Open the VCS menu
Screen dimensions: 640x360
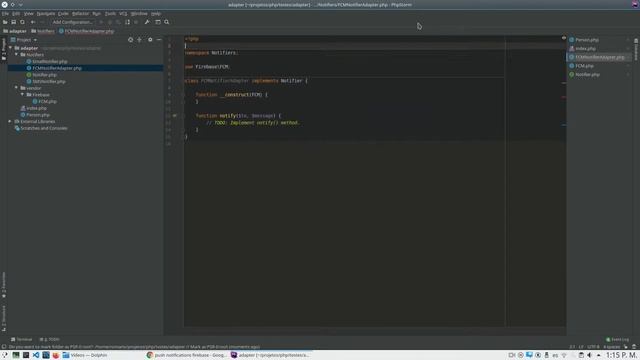click(x=123, y=13)
